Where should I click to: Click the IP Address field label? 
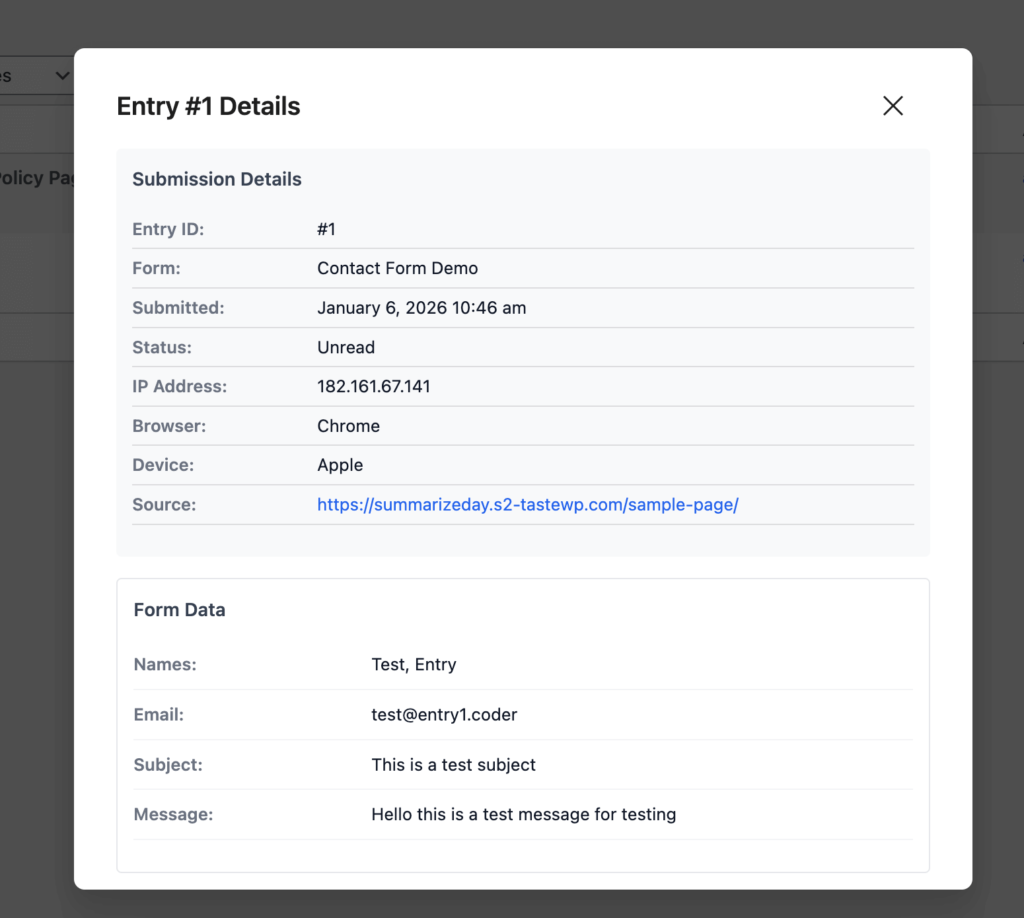[x=180, y=387]
